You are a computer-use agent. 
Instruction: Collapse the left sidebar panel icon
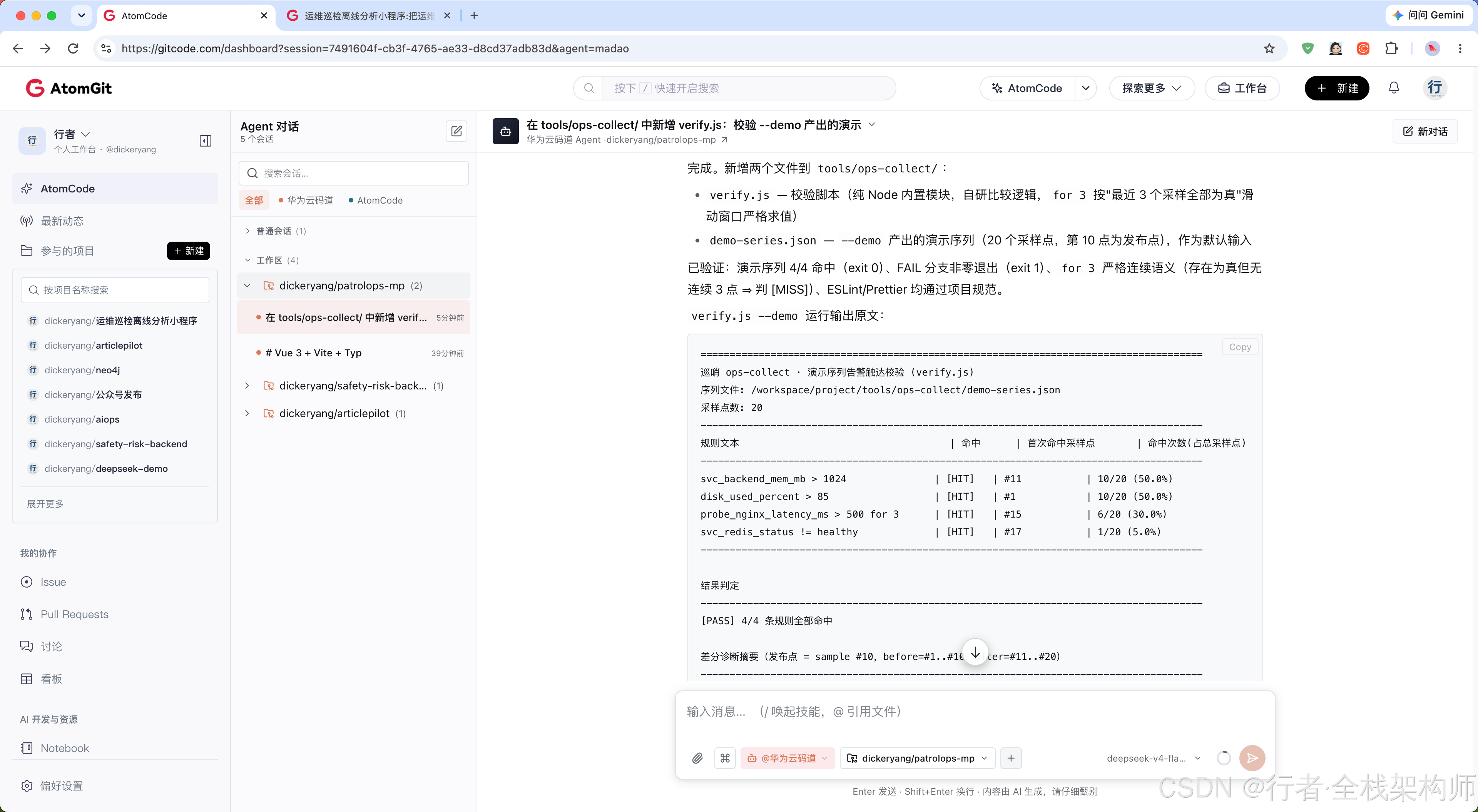point(206,140)
